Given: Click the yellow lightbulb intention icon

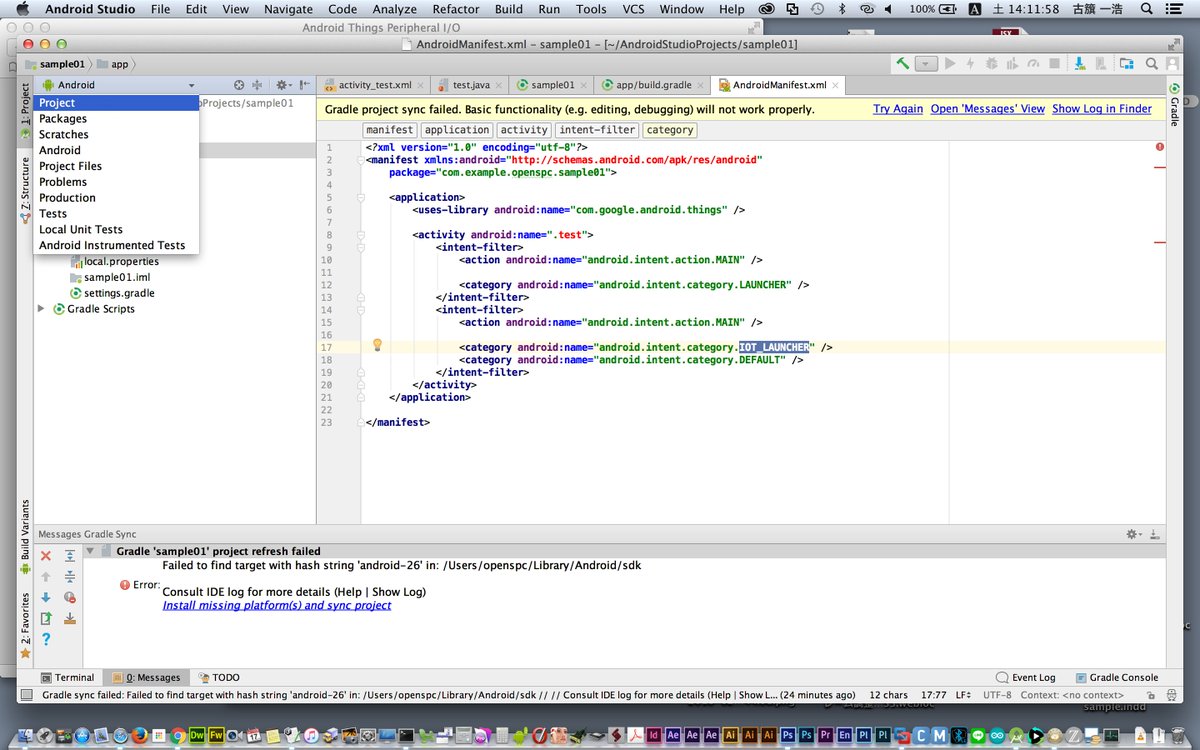Looking at the screenshot, I should [378, 345].
